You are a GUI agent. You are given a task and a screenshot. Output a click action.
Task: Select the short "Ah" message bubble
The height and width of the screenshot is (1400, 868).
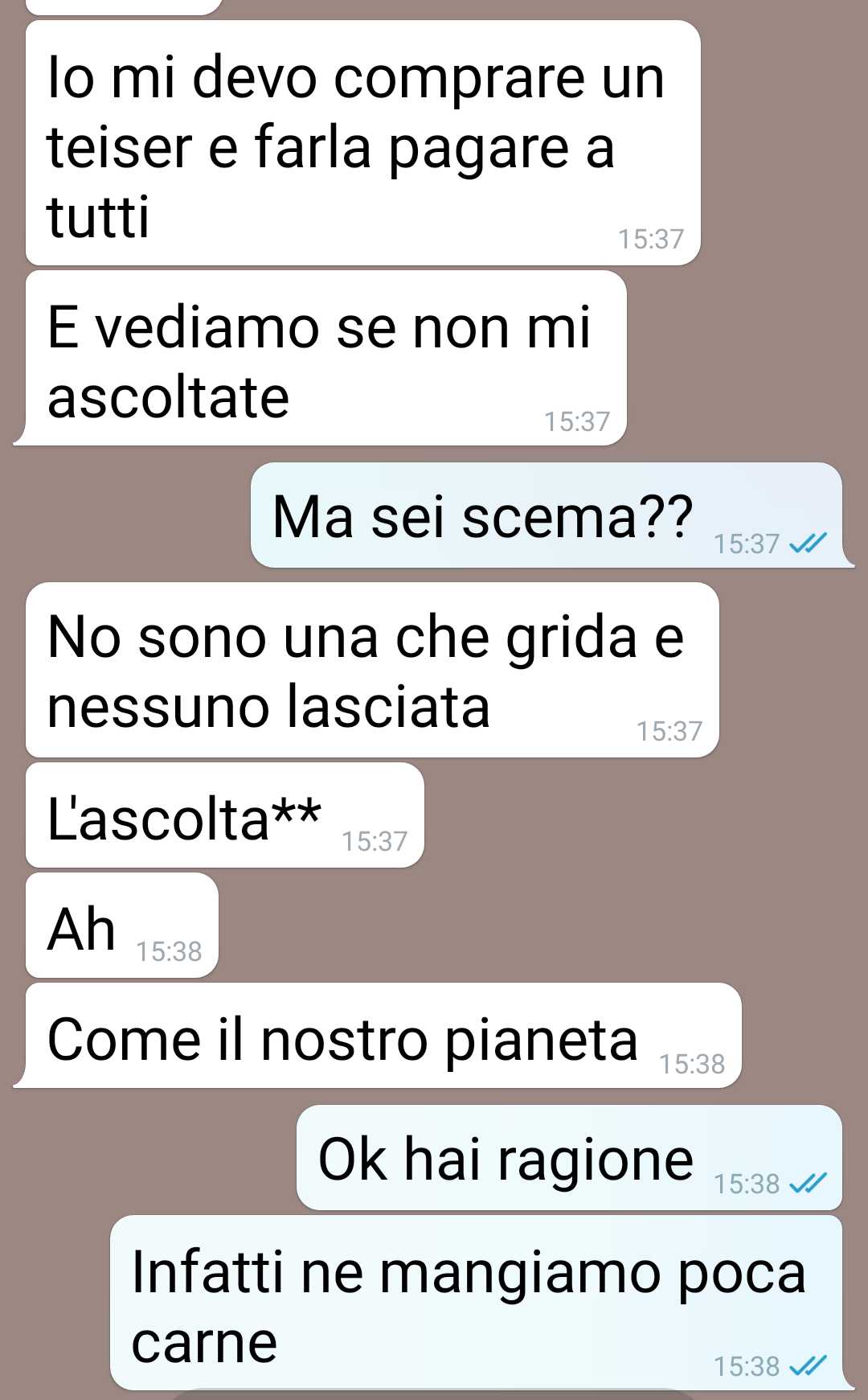[122, 925]
